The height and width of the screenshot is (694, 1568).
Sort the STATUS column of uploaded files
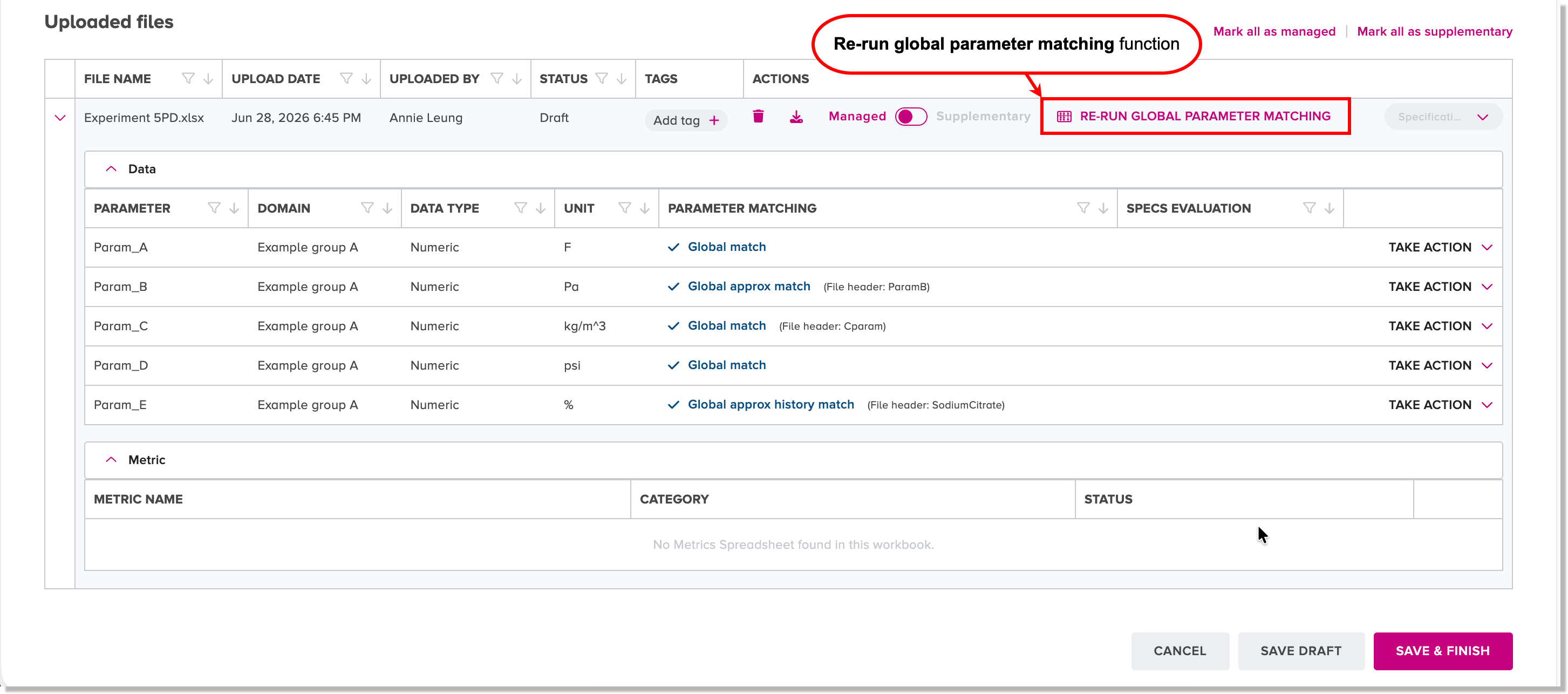point(622,79)
